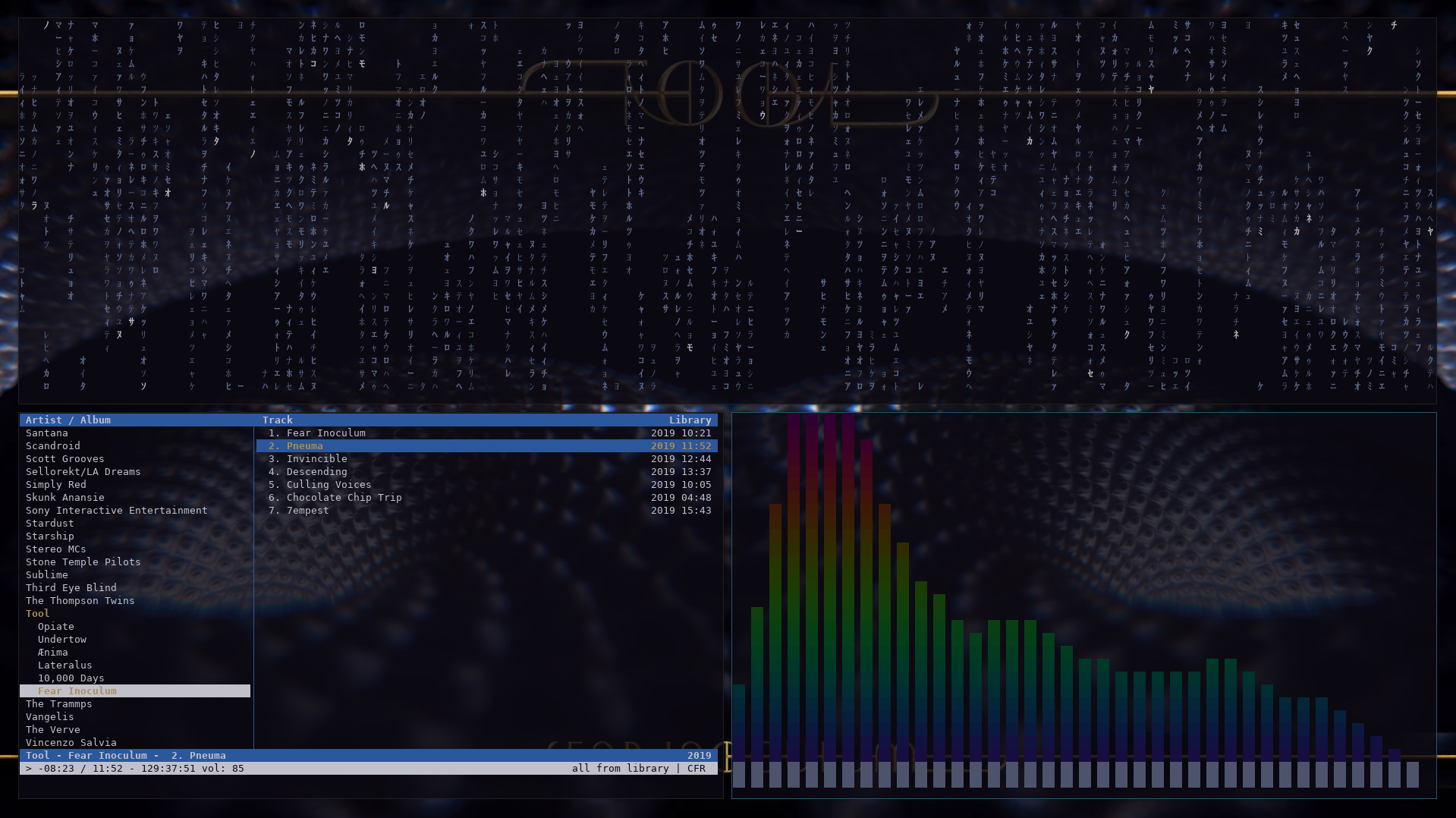Click the 15:43 duration of 7empest
Screen dimensions: 1456x818
pos(696,511)
